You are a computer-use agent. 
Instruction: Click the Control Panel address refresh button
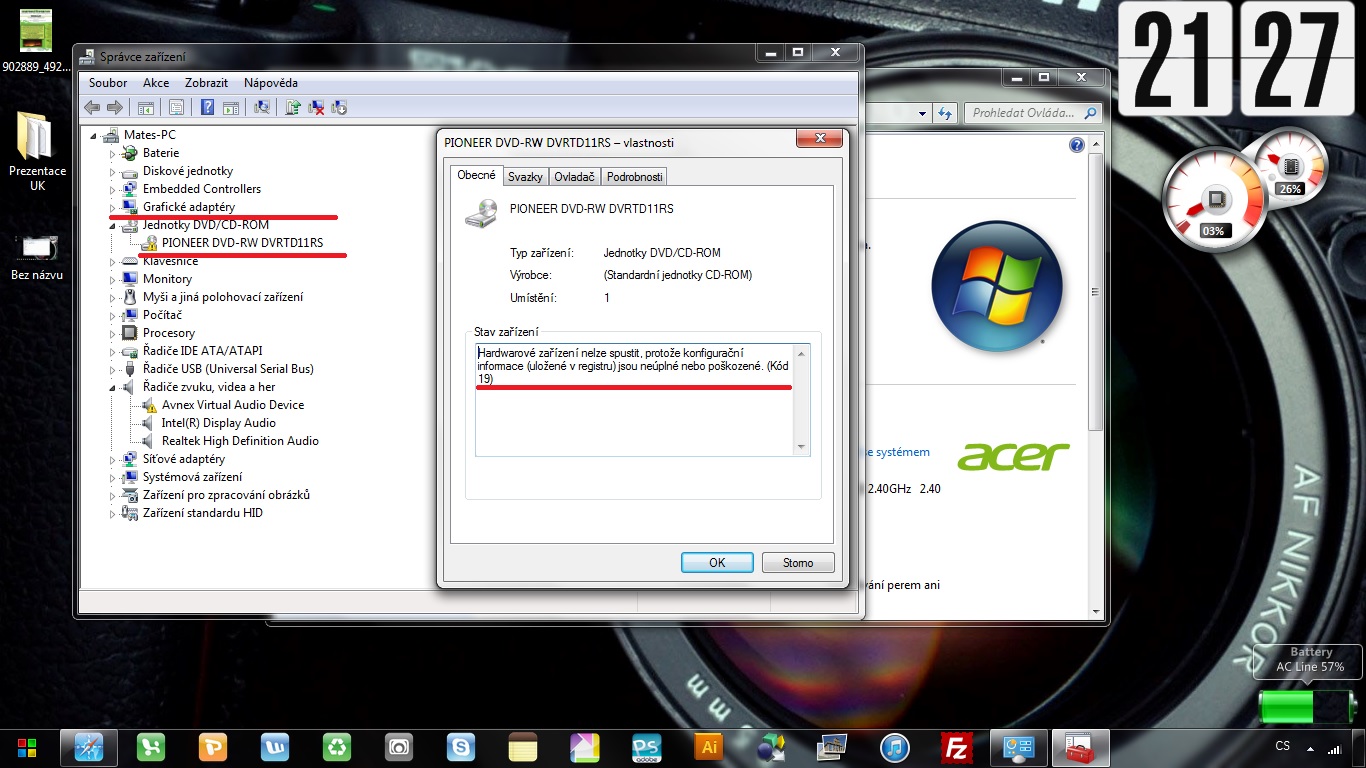[944, 114]
